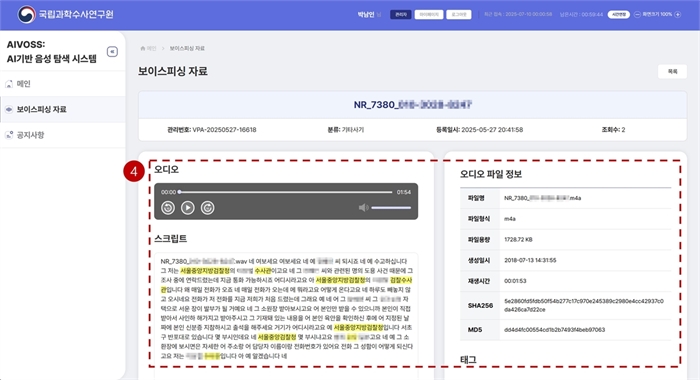
Task: Click the audio volume slider
Action: tap(391, 208)
